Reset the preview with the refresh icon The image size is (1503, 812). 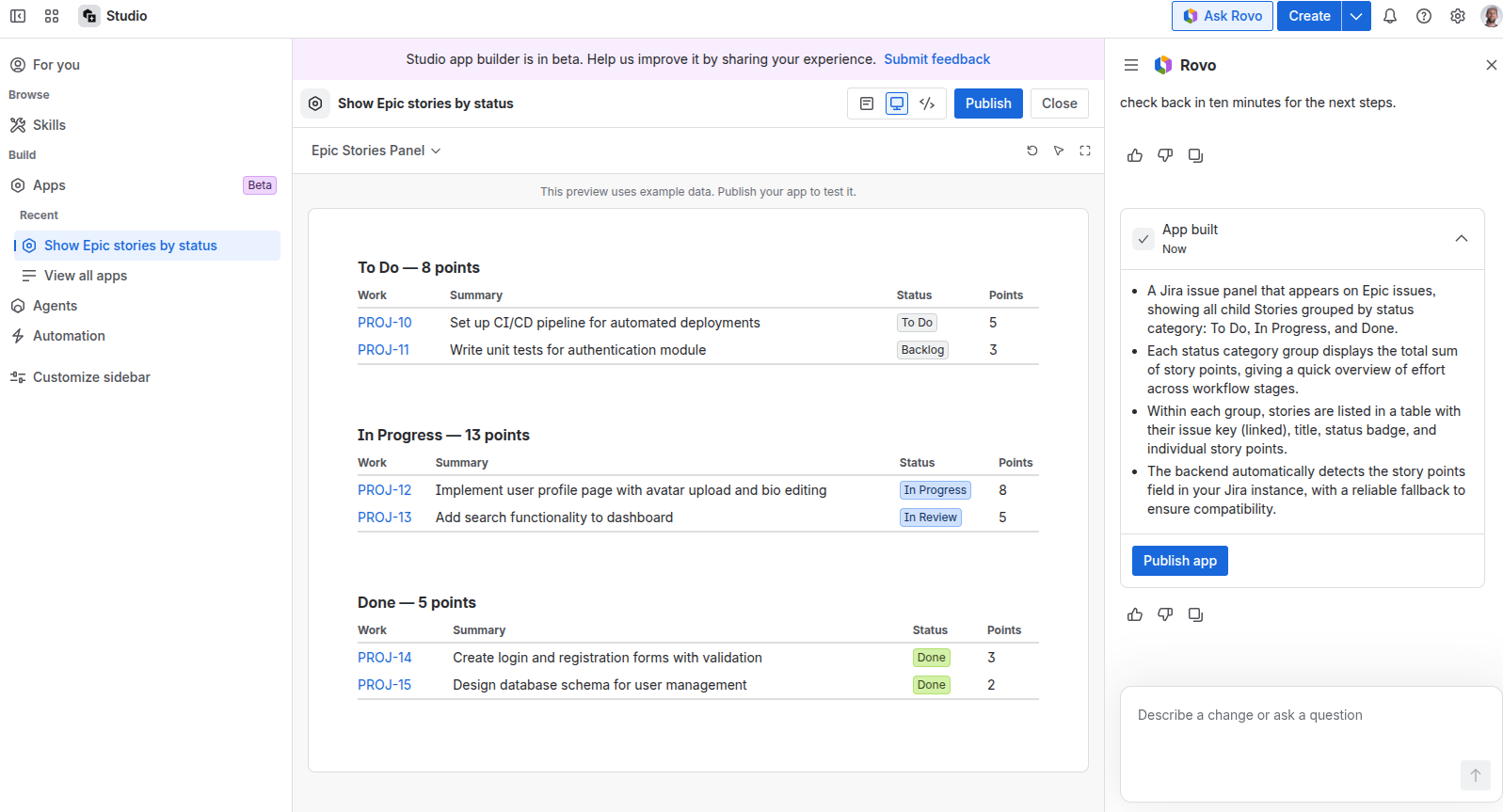click(x=1032, y=151)
